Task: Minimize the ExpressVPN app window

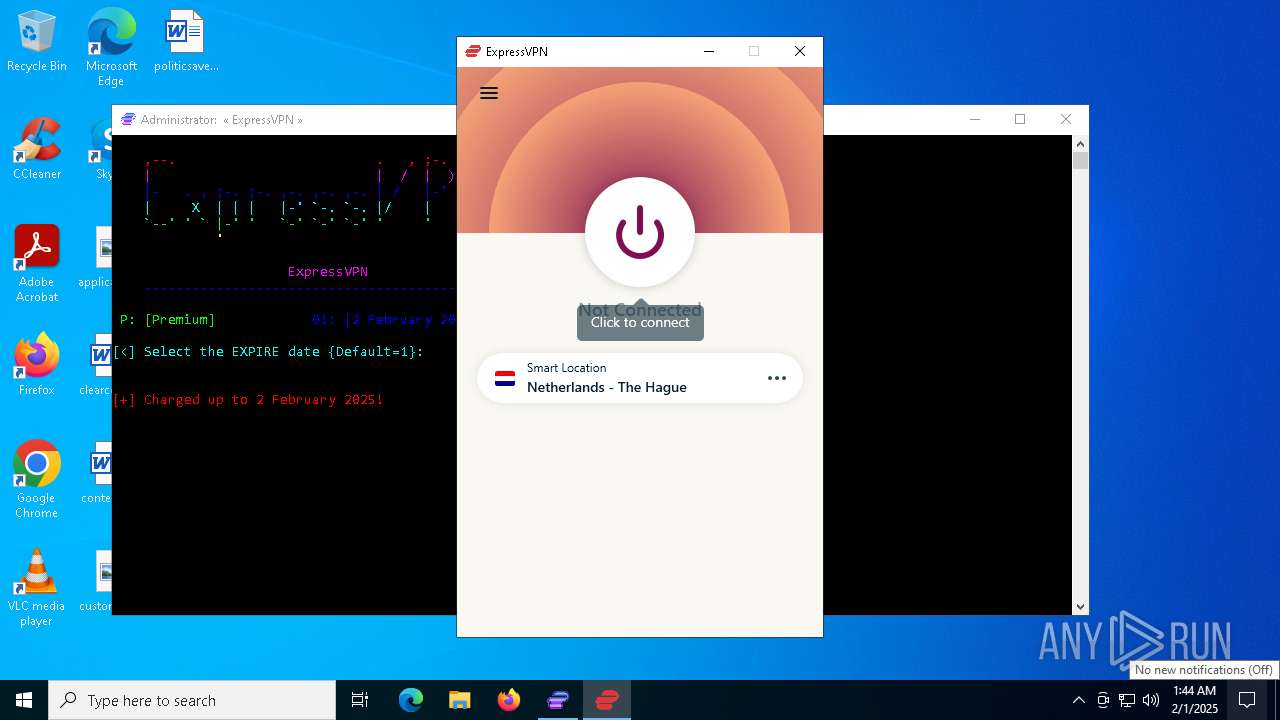Action: (x=709, y=52)
